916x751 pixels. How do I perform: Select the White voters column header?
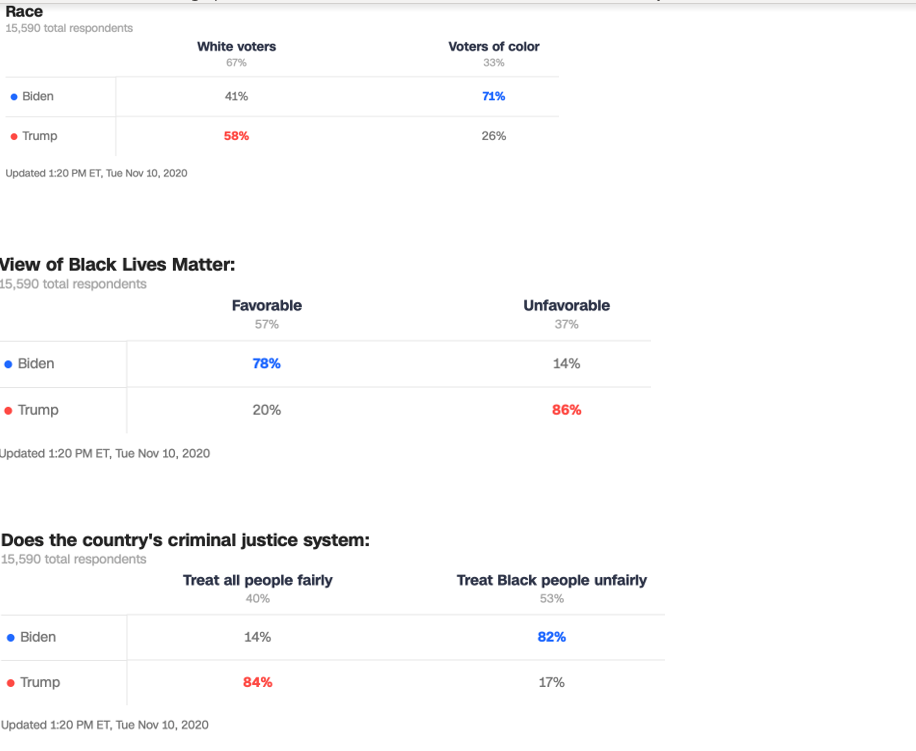click(236, 47)
